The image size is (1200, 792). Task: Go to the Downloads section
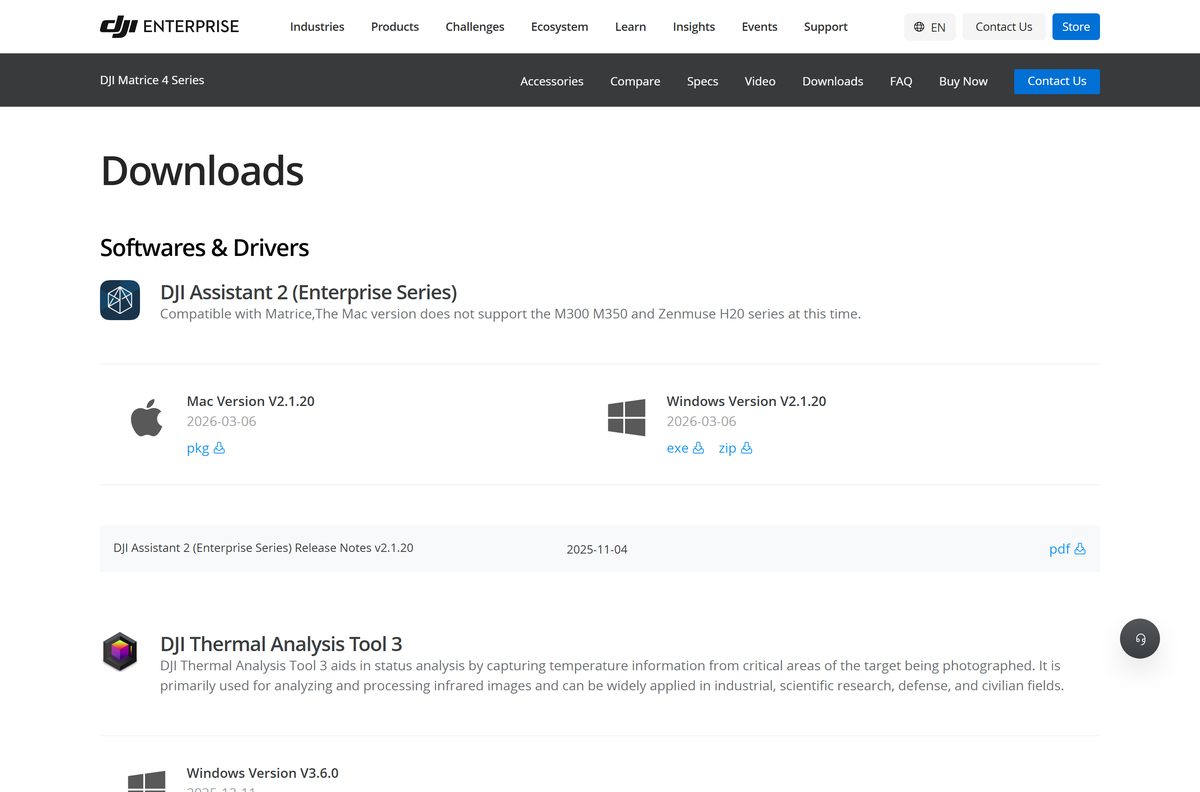833,81
